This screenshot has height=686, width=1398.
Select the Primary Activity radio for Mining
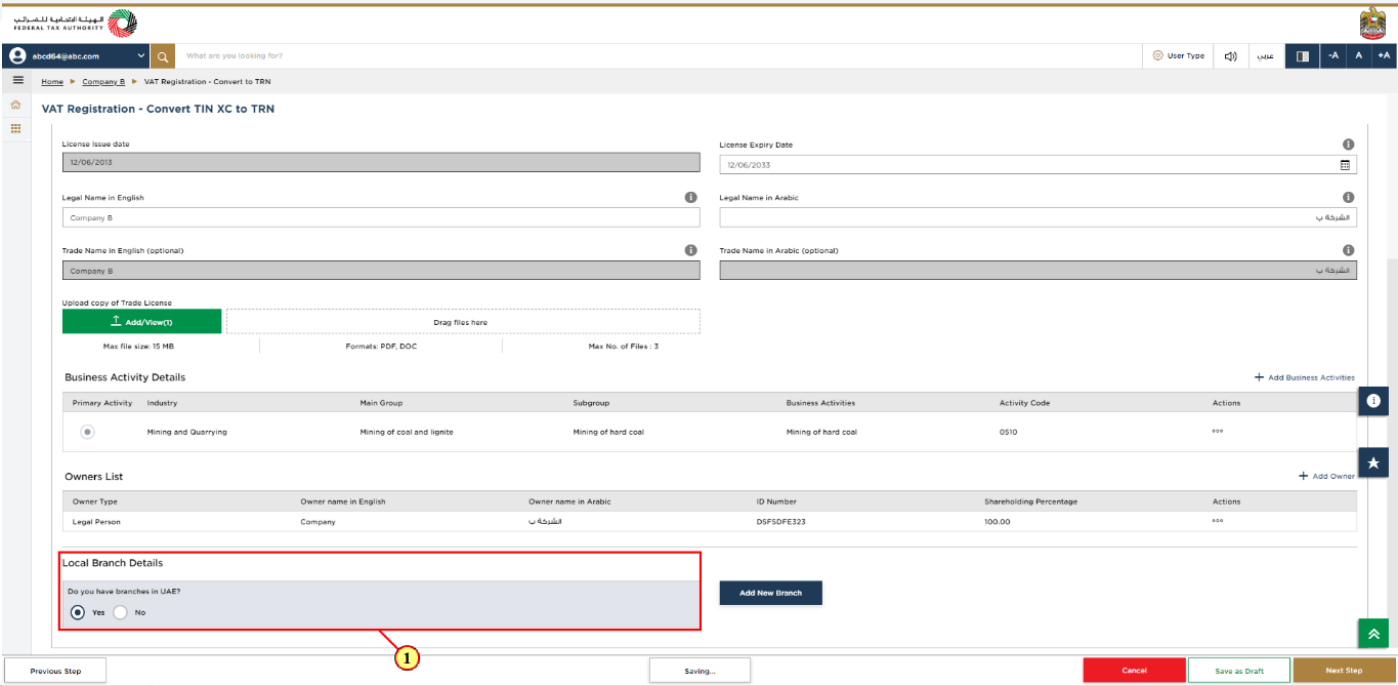pyautogui.click(x=88, y=432)
